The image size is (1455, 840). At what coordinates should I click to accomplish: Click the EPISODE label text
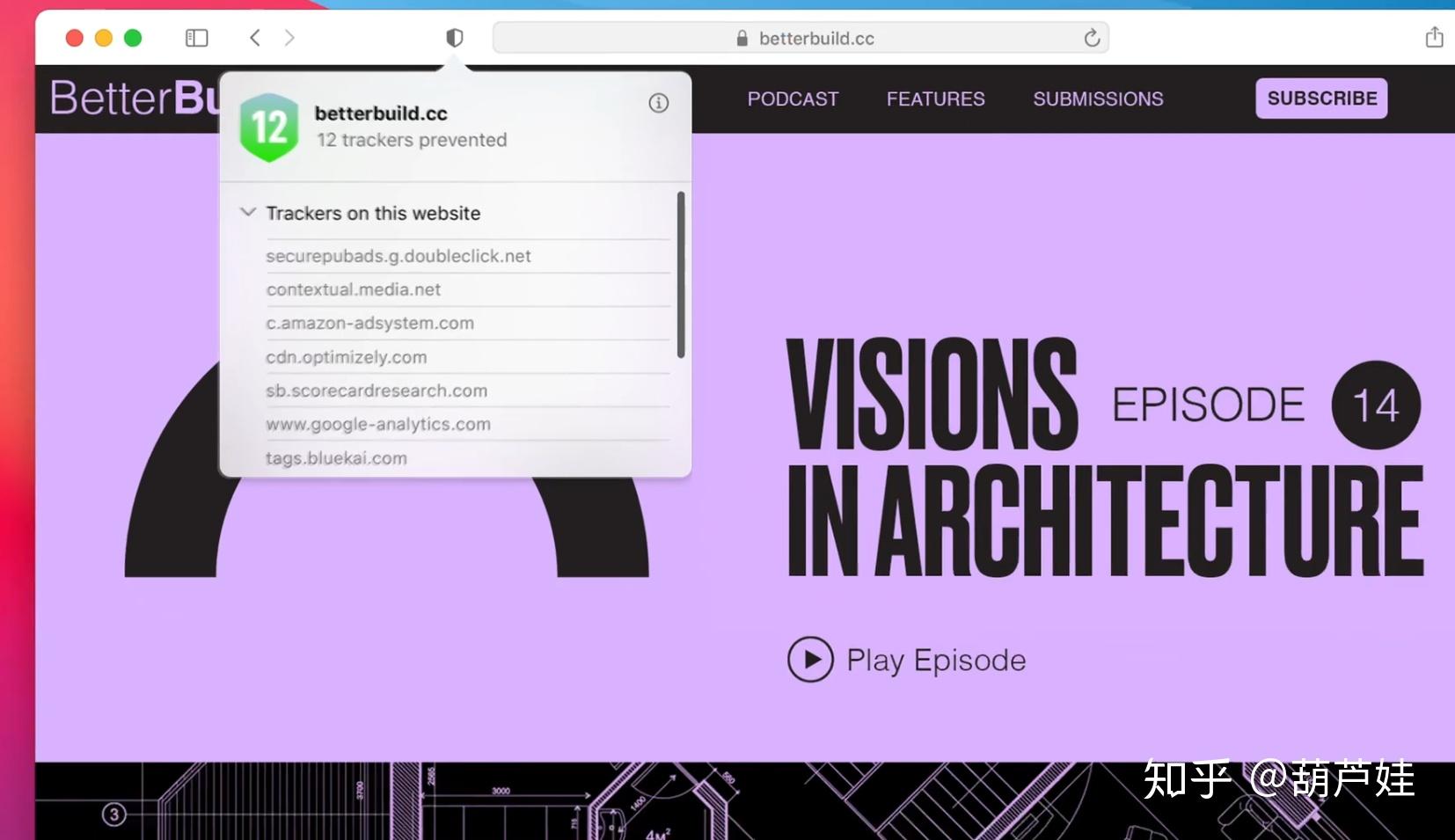click(1208, 405)
